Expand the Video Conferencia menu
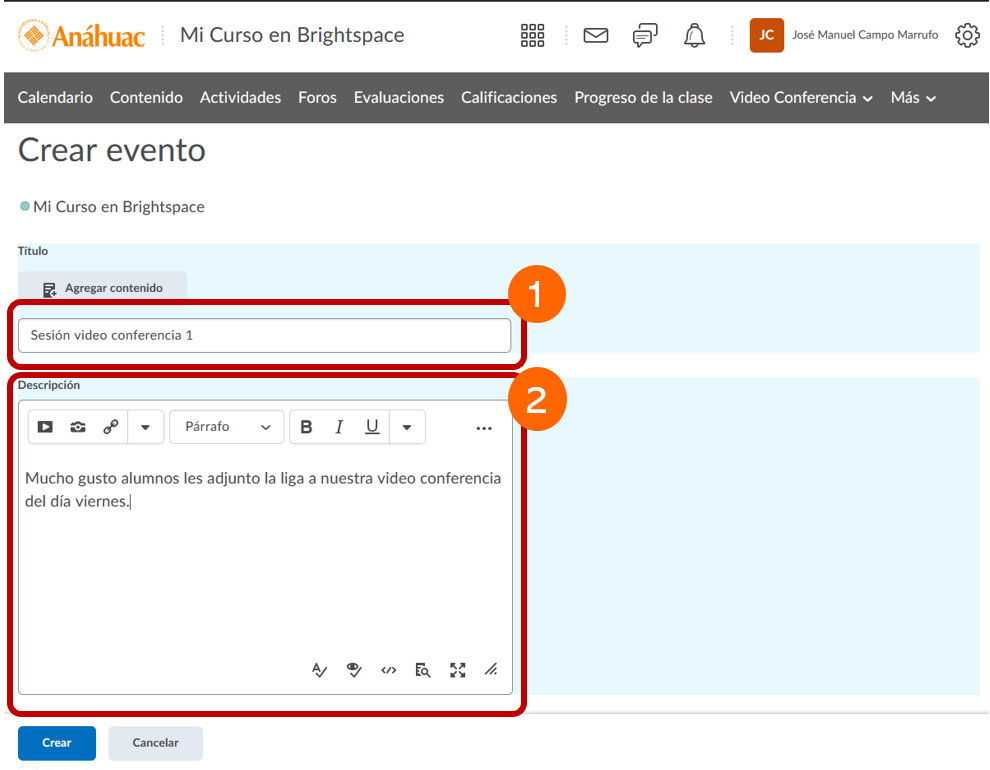The height and width of the screenshot is (770, 990). coord(801,98)
